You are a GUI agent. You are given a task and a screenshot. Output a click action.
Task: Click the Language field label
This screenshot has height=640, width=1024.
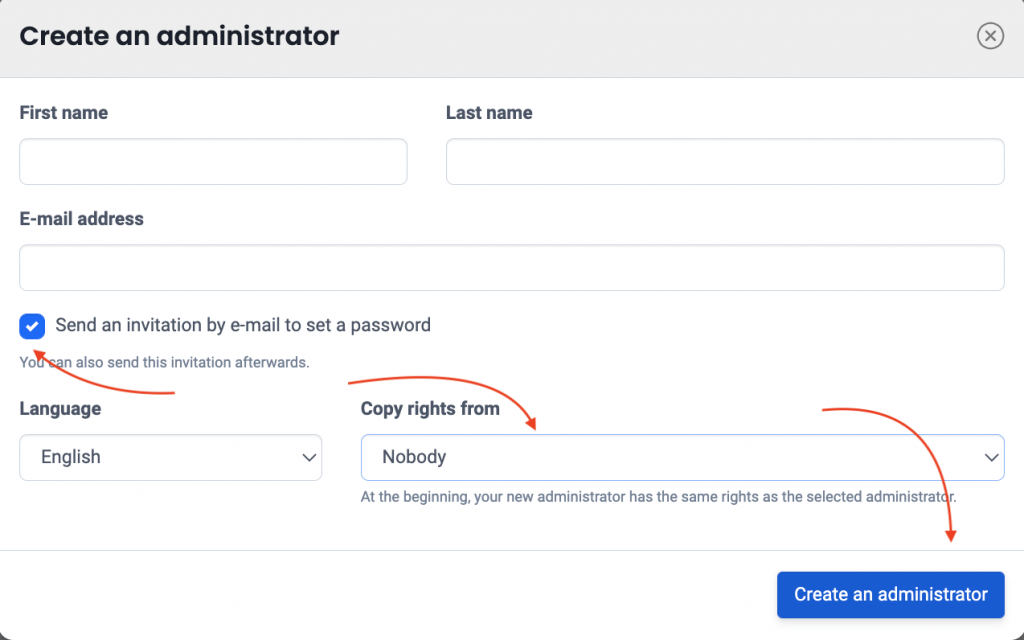pyautogui.click(x=60, y=409)
